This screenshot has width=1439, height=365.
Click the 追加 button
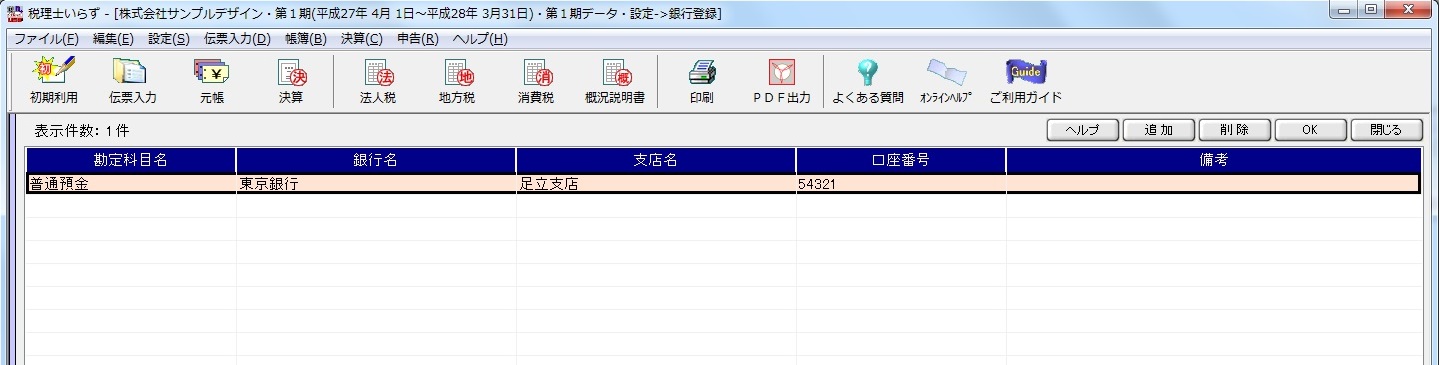click(1158, 130)
